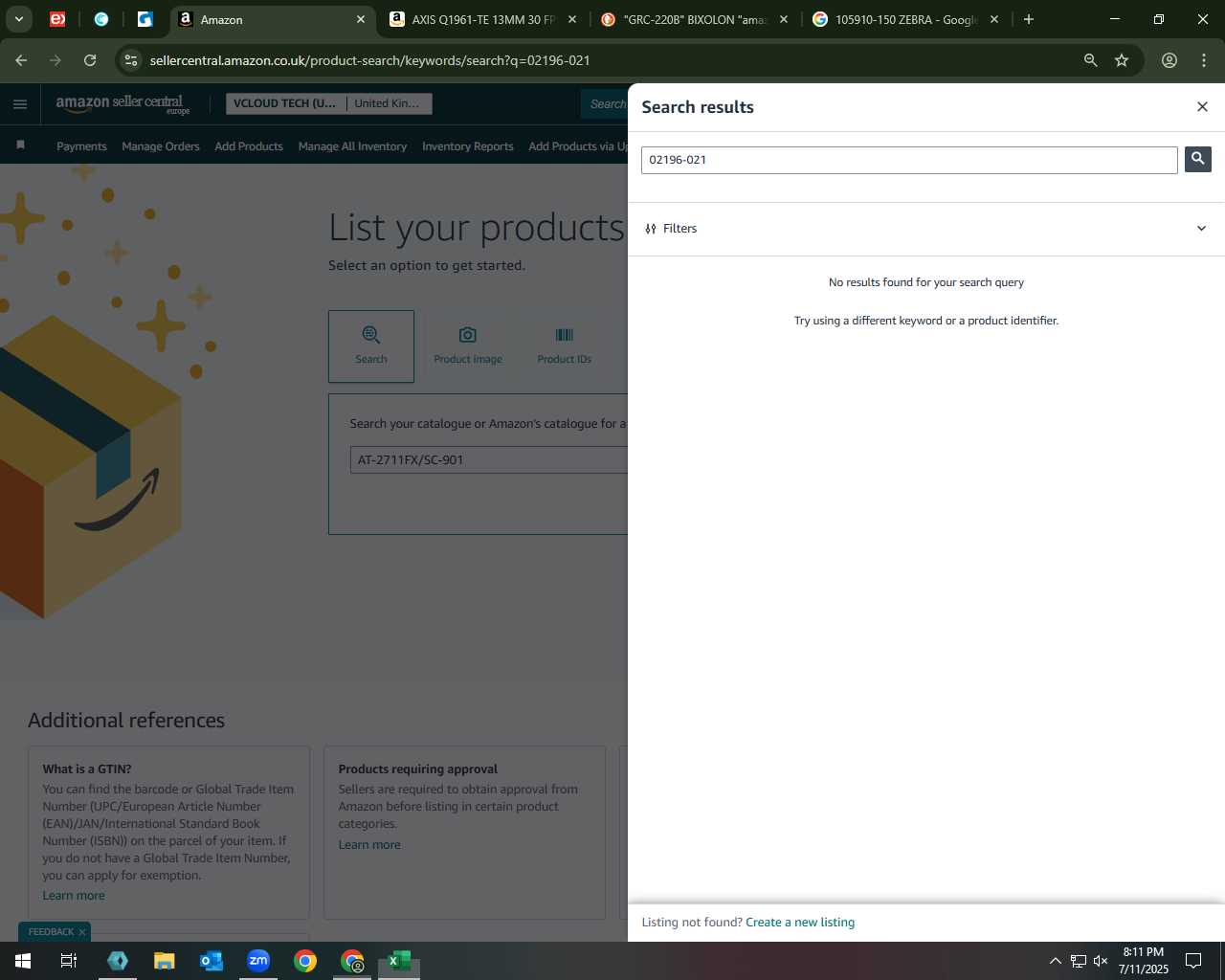This screenshot has height=980, width=1225.
Task: Click the address bar URL
Action: (369, 60)
